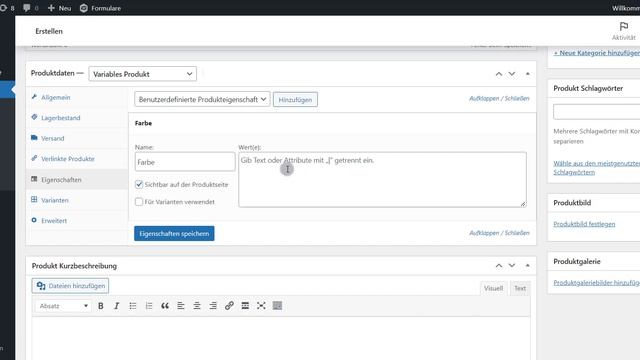
Task: Move Produkt Kurzbeschreibung panel down
Action: [512, 266]
